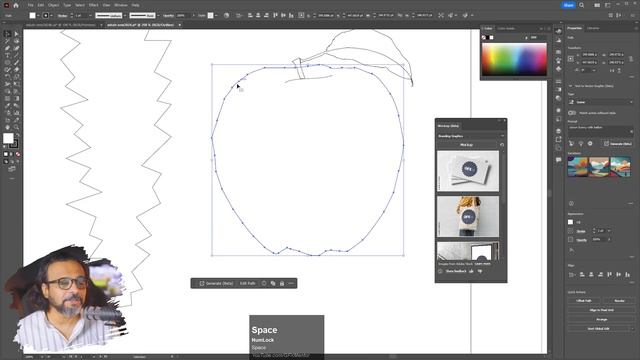Switch to the Color Guide tab
This screenshot has height=360, width=640.
[x=506, y=29]
